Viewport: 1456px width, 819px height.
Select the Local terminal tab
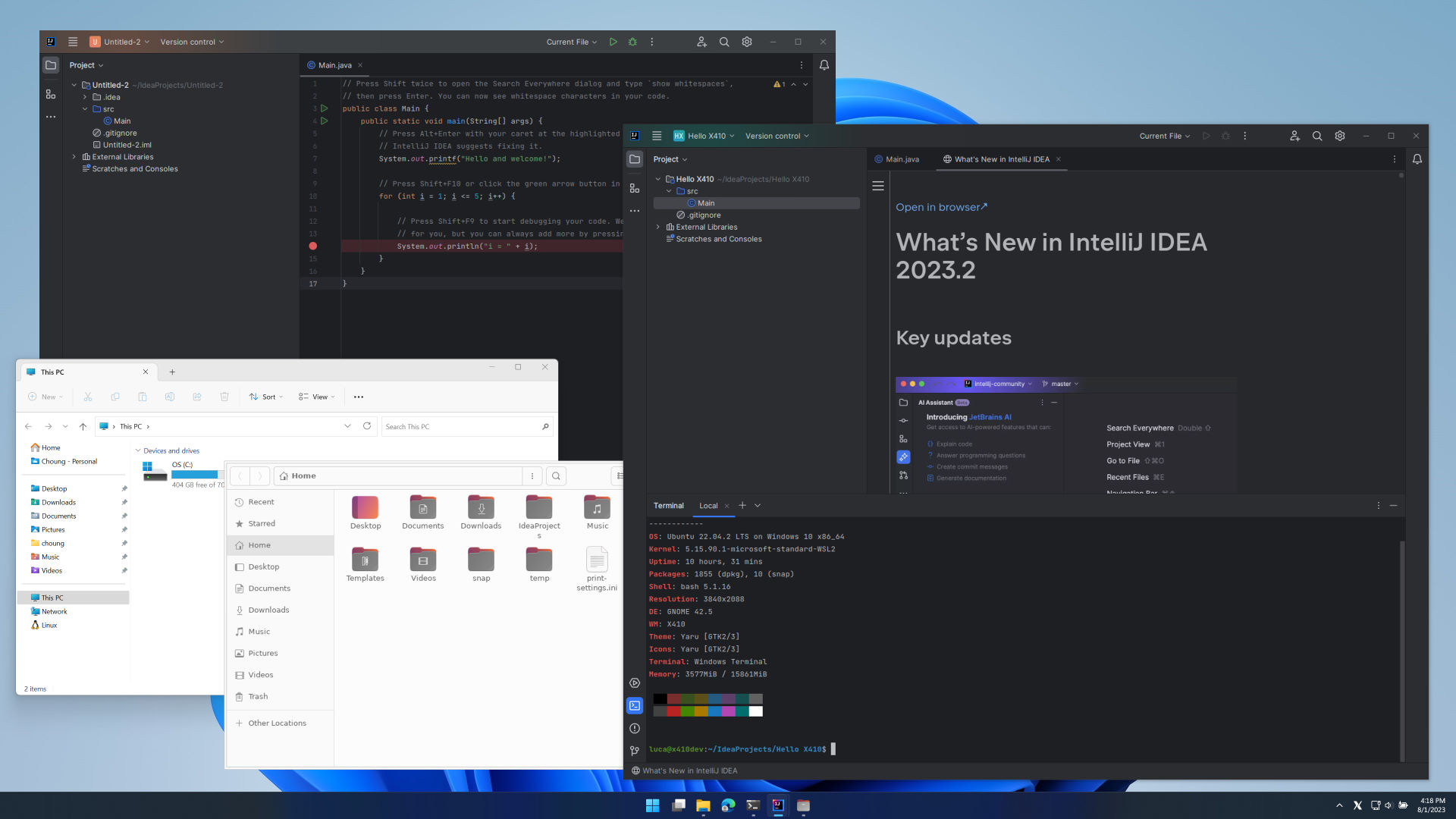click(708, 506)
